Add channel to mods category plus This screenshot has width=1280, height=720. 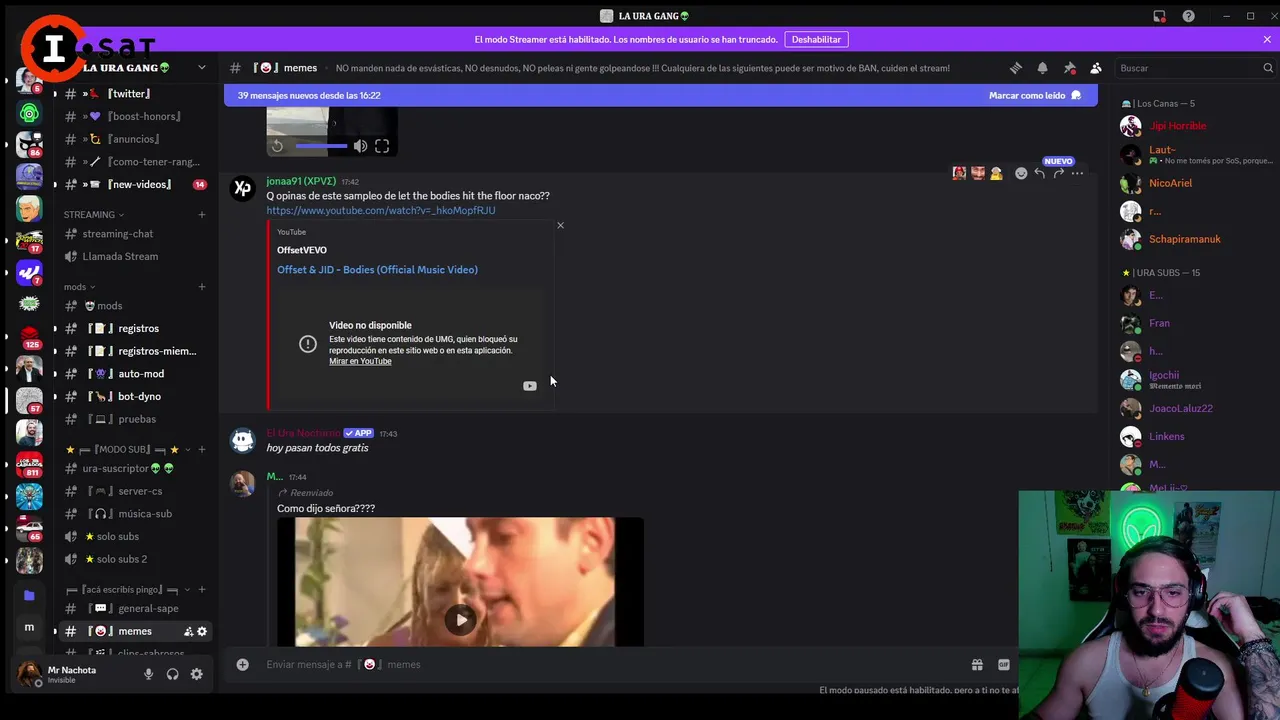click(202, 287)
